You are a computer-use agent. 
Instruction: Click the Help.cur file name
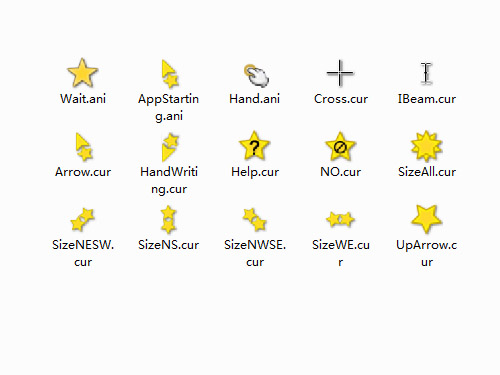pyautogui.click(x=255, y=172)
